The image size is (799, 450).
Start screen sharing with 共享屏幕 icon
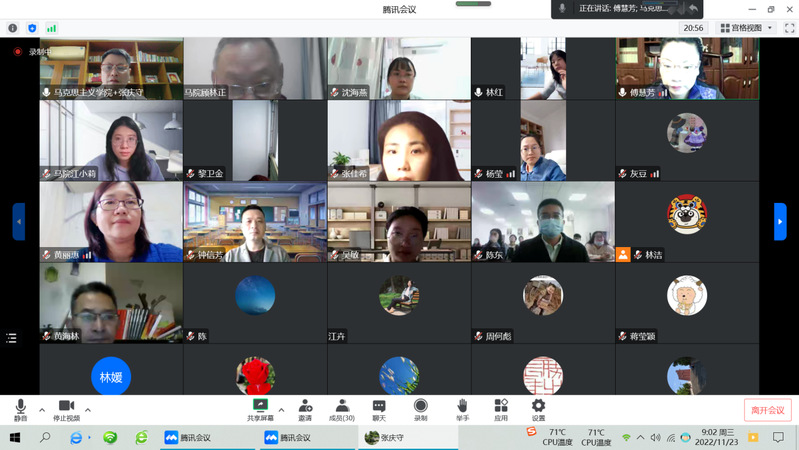tap(260, 410)
